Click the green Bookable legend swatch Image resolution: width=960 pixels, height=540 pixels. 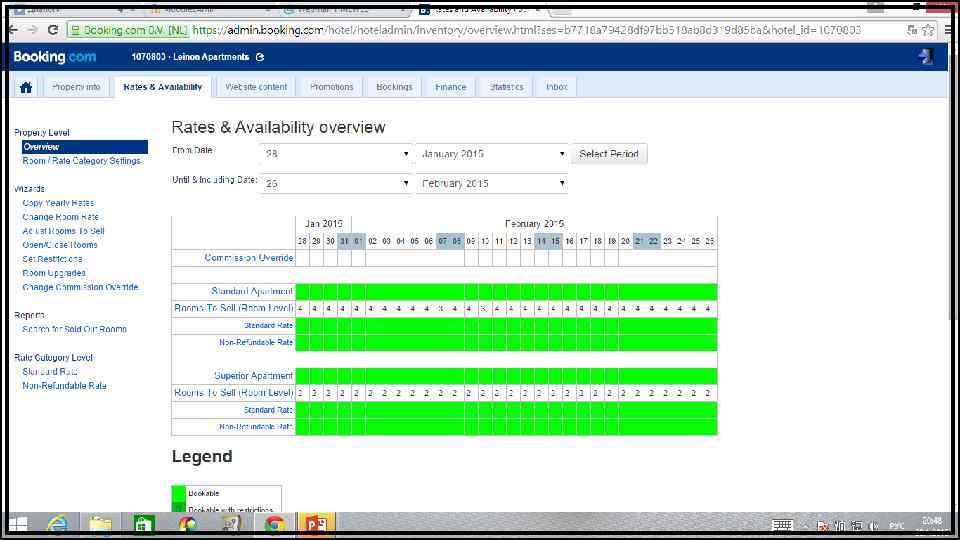point(179,493)
